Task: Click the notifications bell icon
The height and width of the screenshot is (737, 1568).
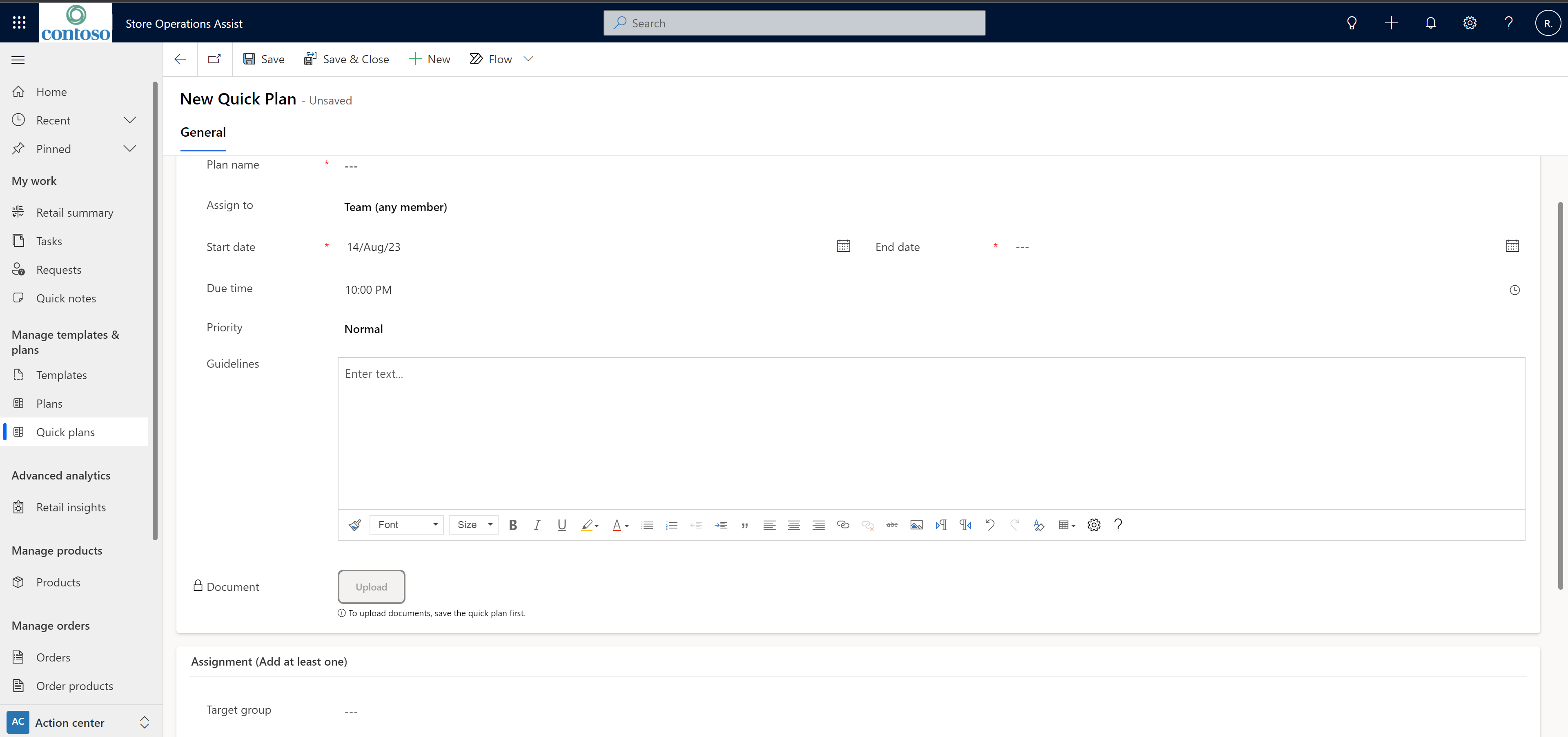Action: click(1430, 23)
